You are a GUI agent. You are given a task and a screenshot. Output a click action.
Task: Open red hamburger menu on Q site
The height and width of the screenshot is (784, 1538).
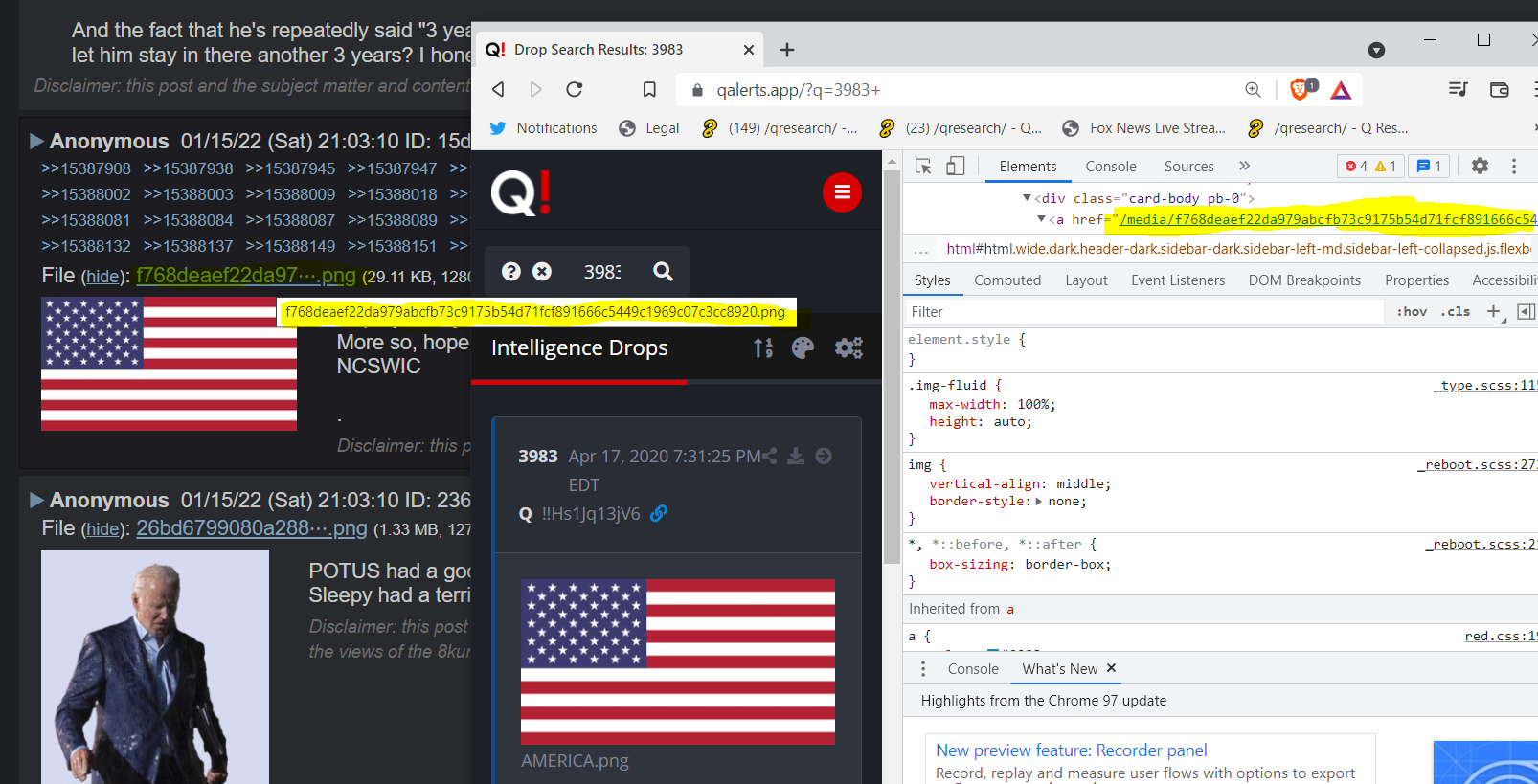coord(842,192)
